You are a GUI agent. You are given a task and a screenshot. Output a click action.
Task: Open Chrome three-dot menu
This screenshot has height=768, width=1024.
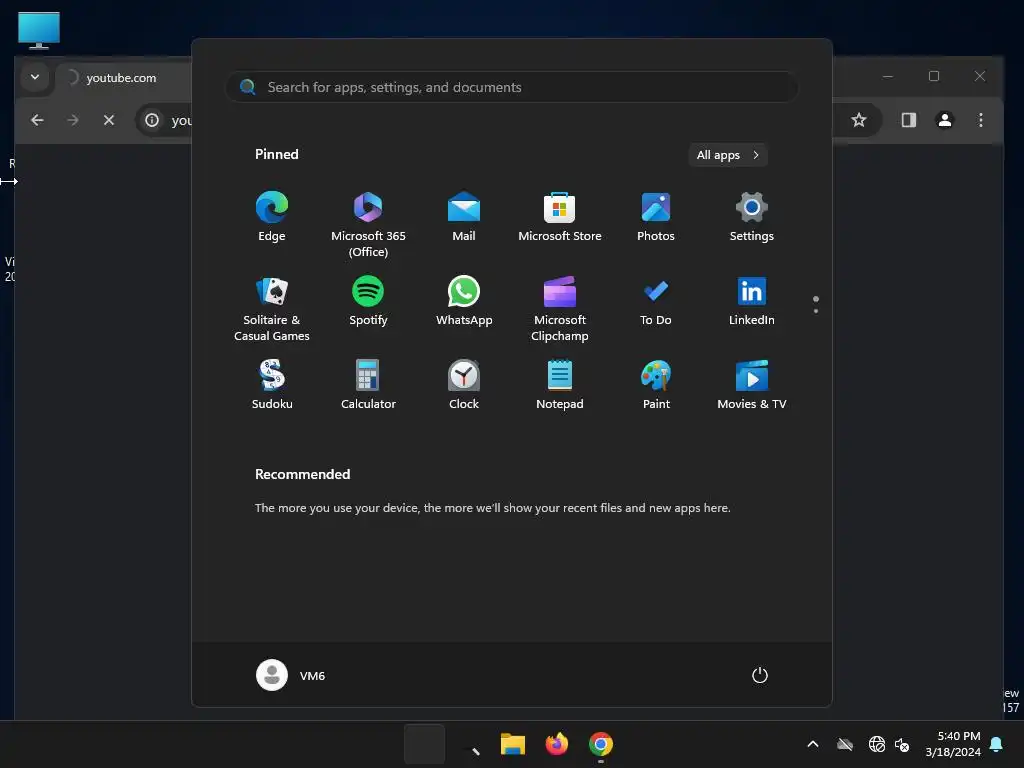[x=980, y=120]
